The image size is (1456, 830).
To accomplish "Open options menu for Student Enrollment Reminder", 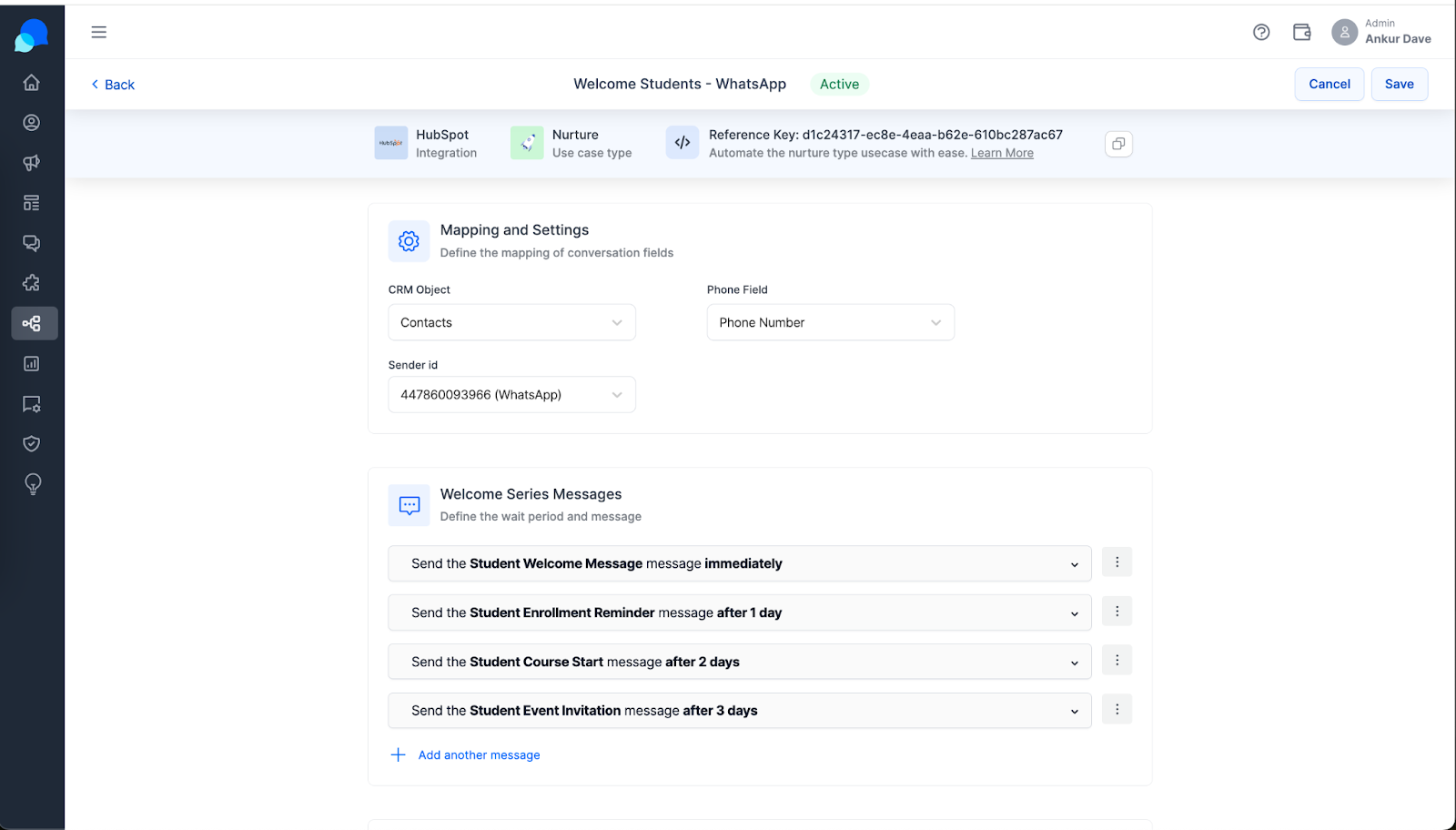I will point(1117,612).
